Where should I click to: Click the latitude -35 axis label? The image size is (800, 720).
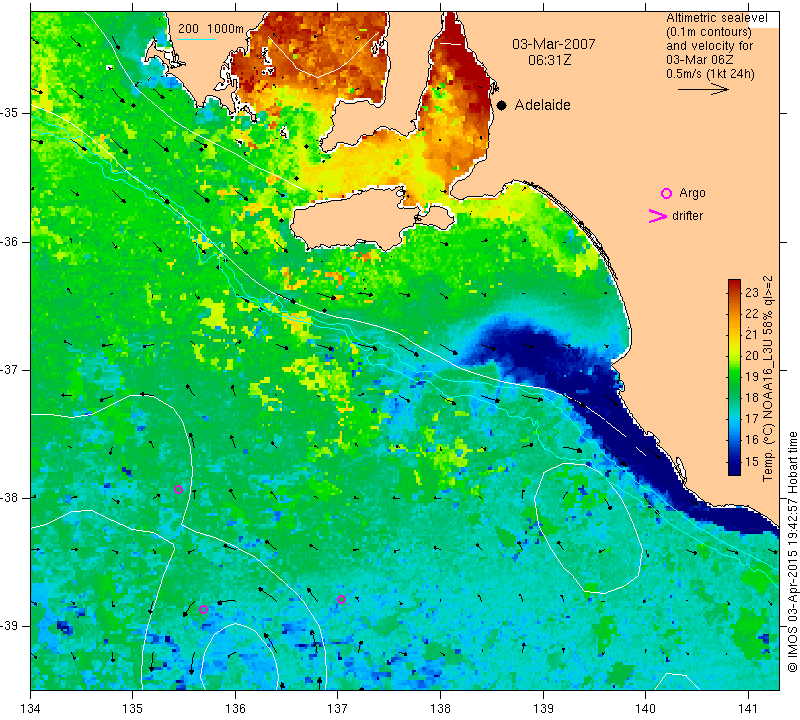coord(10,113)
